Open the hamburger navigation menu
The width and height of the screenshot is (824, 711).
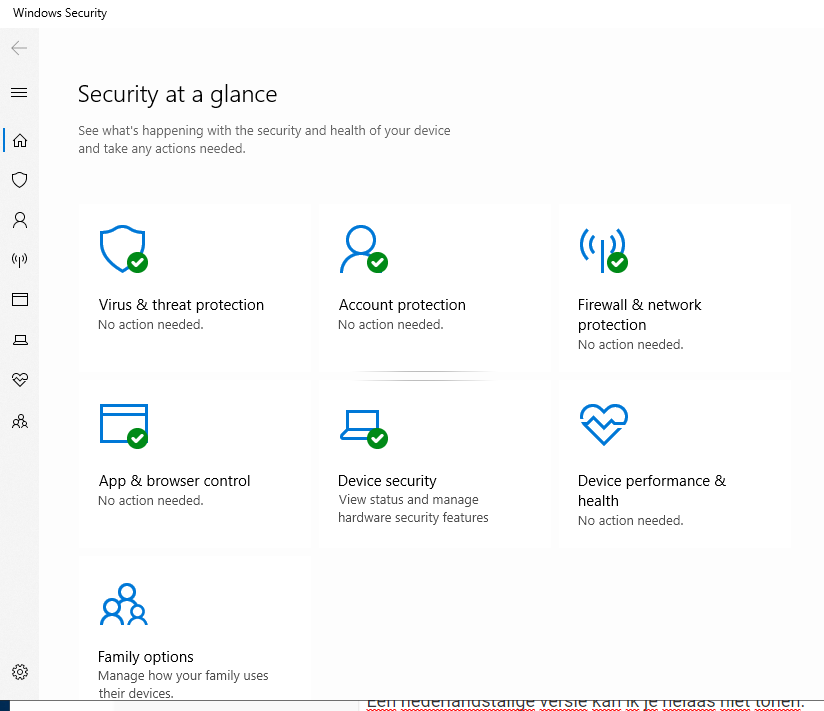[x=19, y=93]
